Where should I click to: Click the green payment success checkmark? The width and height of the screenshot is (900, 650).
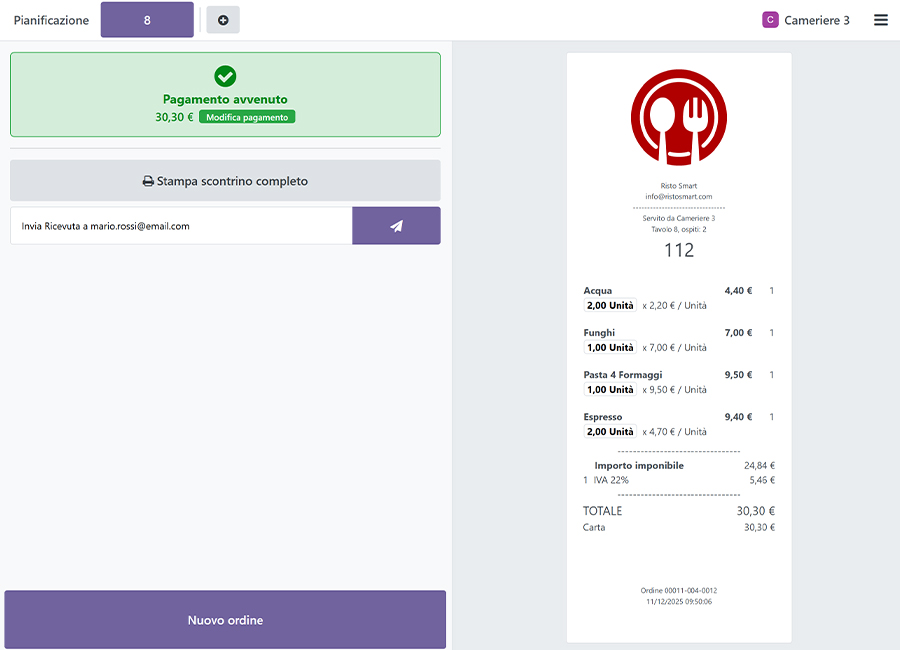[225, 76]
